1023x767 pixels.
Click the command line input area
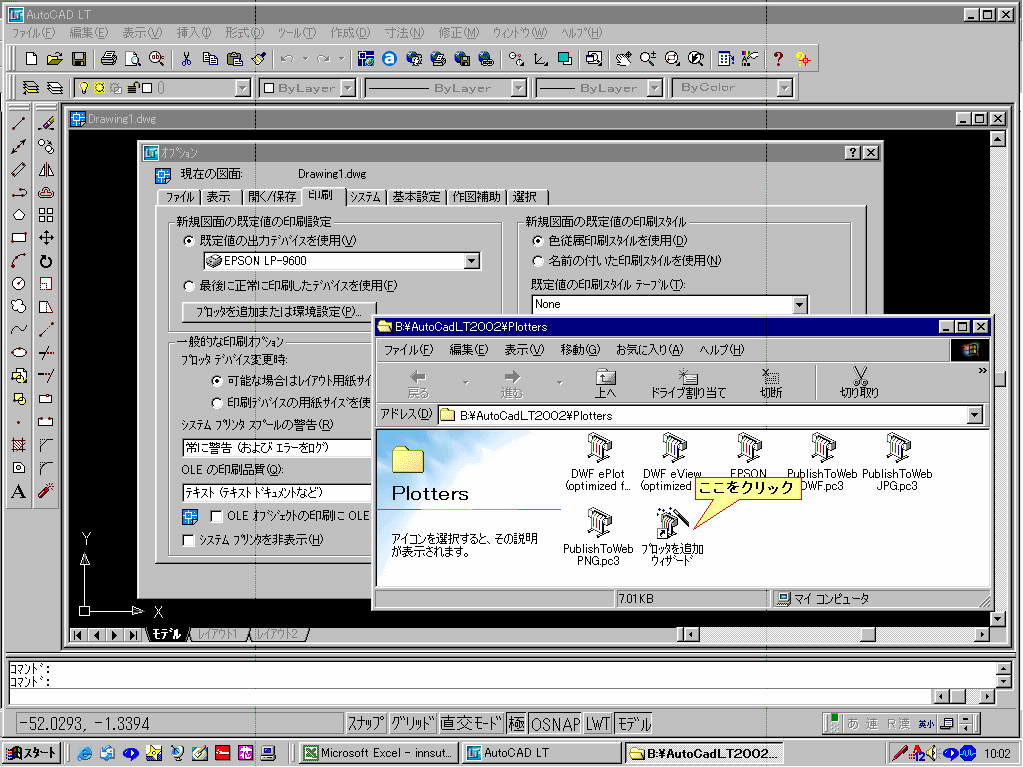click(x=470, y=698)
